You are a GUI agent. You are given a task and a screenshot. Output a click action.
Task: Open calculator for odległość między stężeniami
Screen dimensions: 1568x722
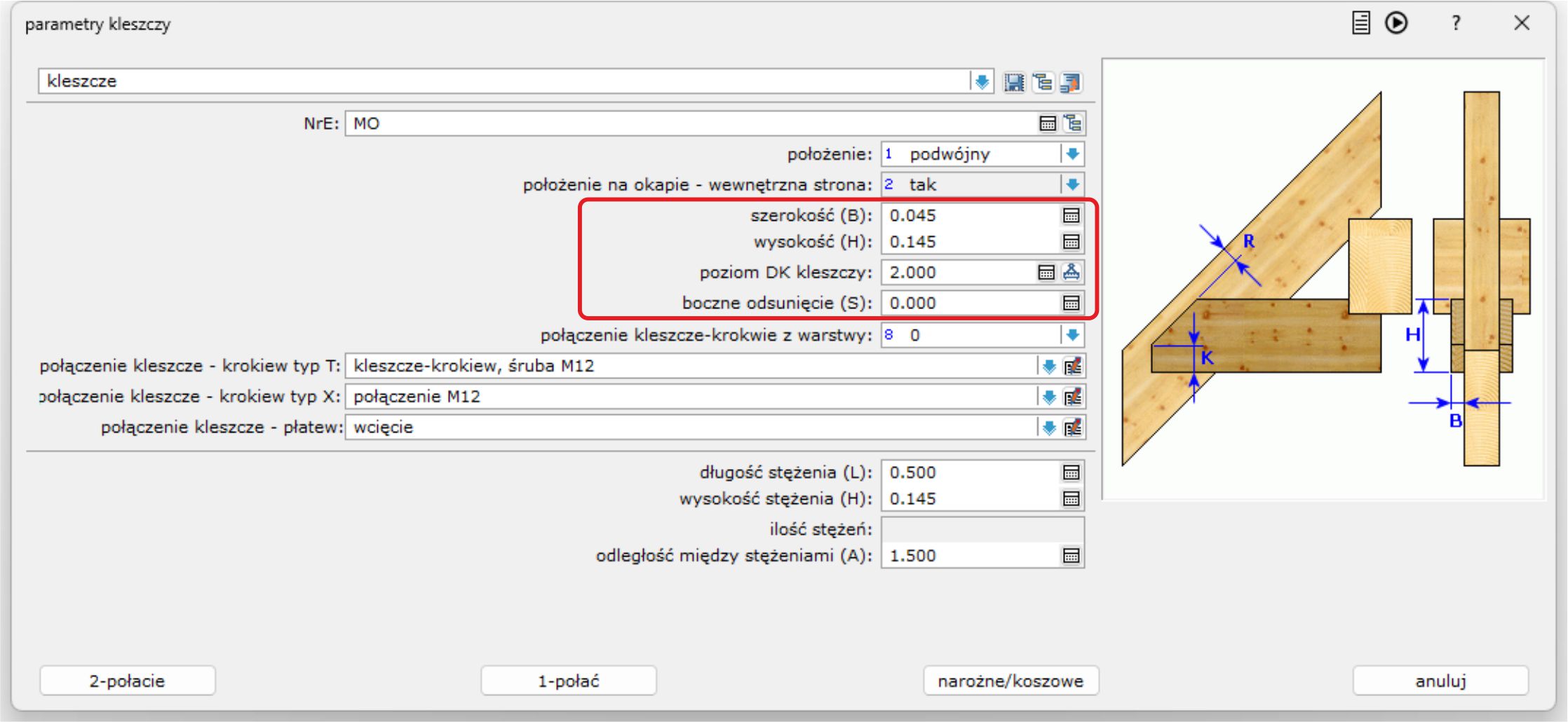[x=1071, y=556]
